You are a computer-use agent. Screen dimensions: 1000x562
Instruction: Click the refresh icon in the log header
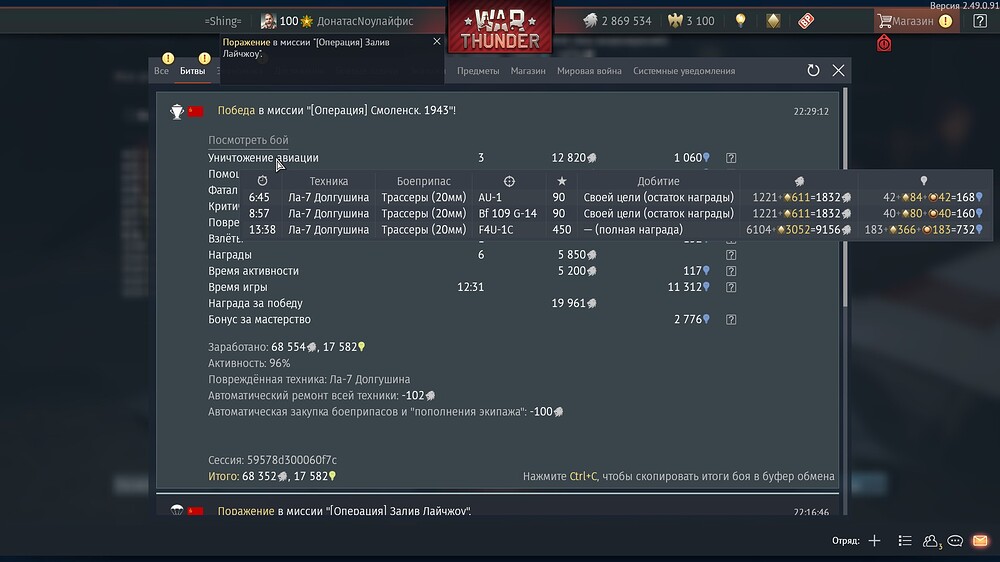[x=813, y=71]
